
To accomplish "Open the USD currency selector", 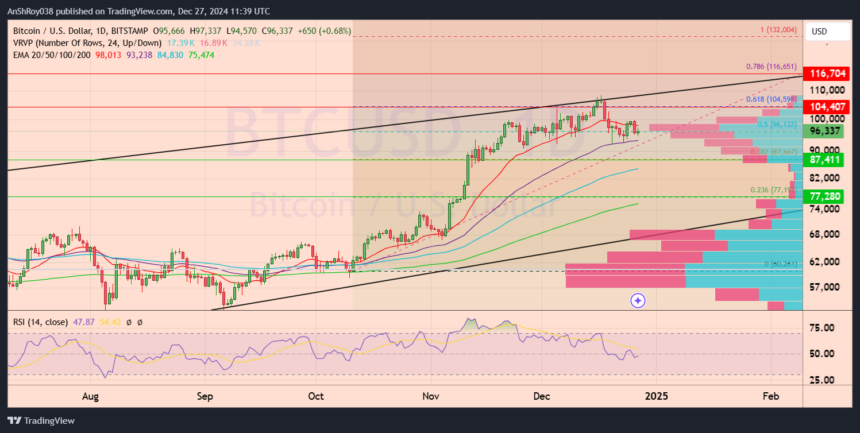I will [827, 32].
